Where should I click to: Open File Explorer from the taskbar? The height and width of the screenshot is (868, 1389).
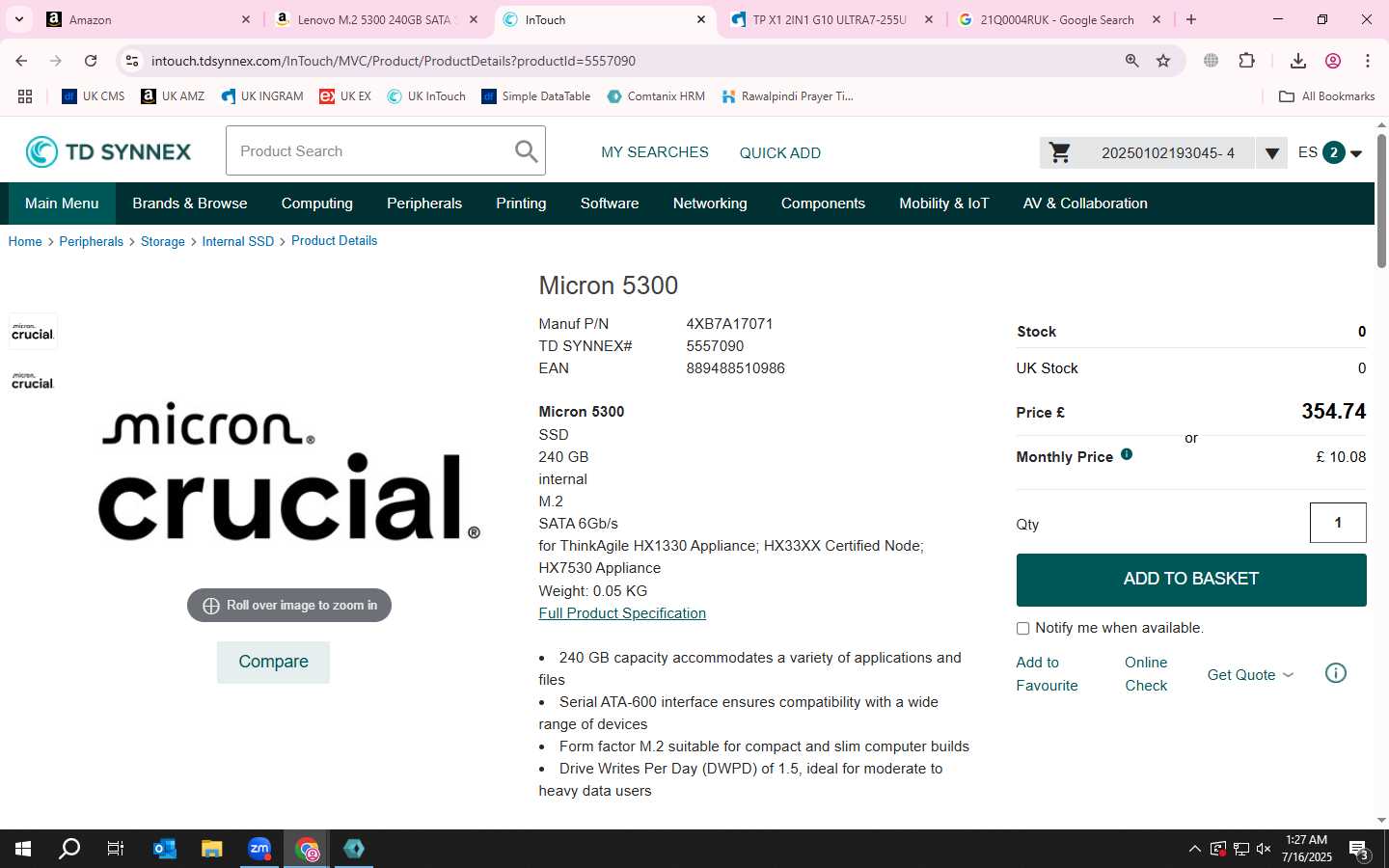[x=212, y=849]
